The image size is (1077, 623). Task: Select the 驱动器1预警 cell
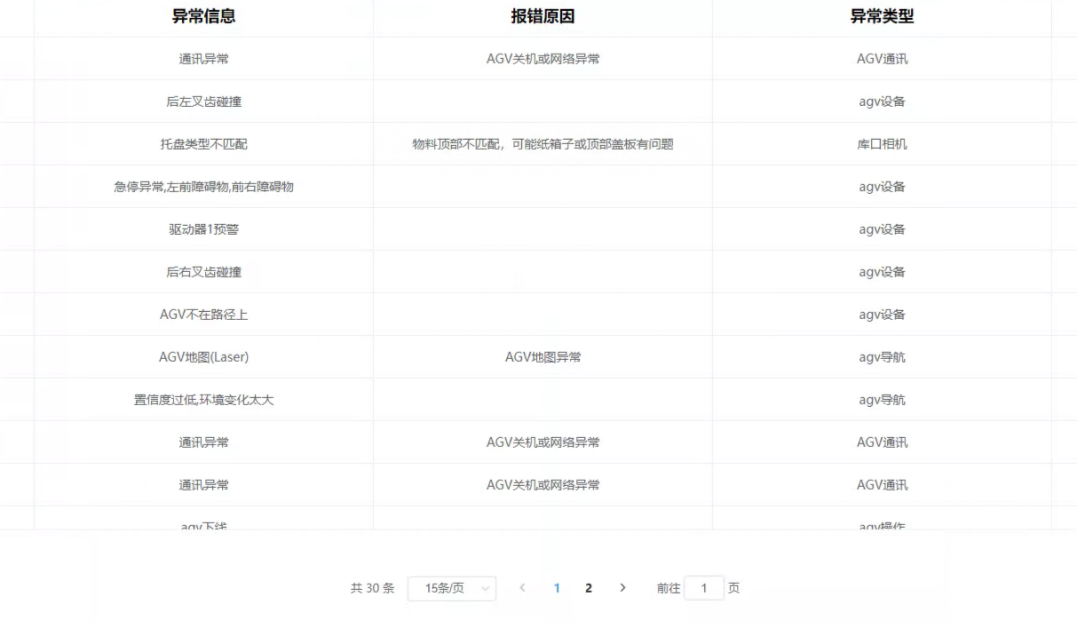[204, 230]
